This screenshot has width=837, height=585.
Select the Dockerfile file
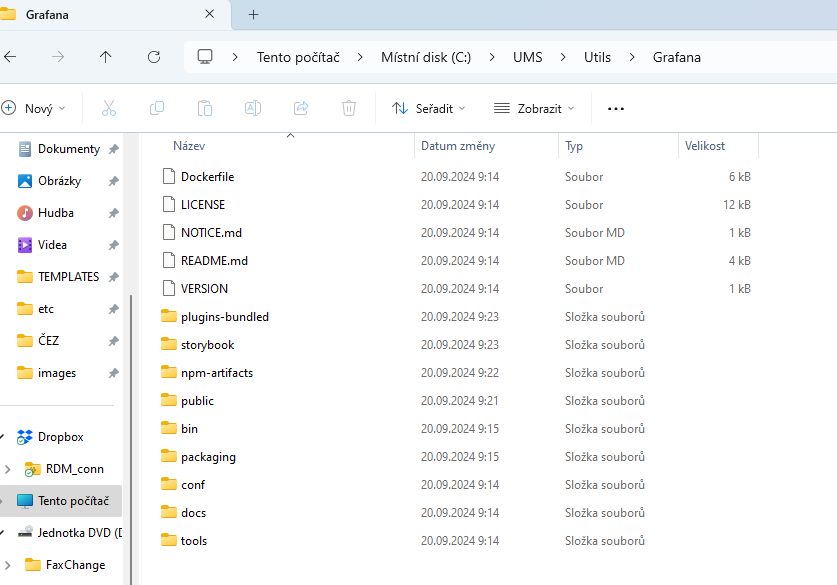pos(207,177)
